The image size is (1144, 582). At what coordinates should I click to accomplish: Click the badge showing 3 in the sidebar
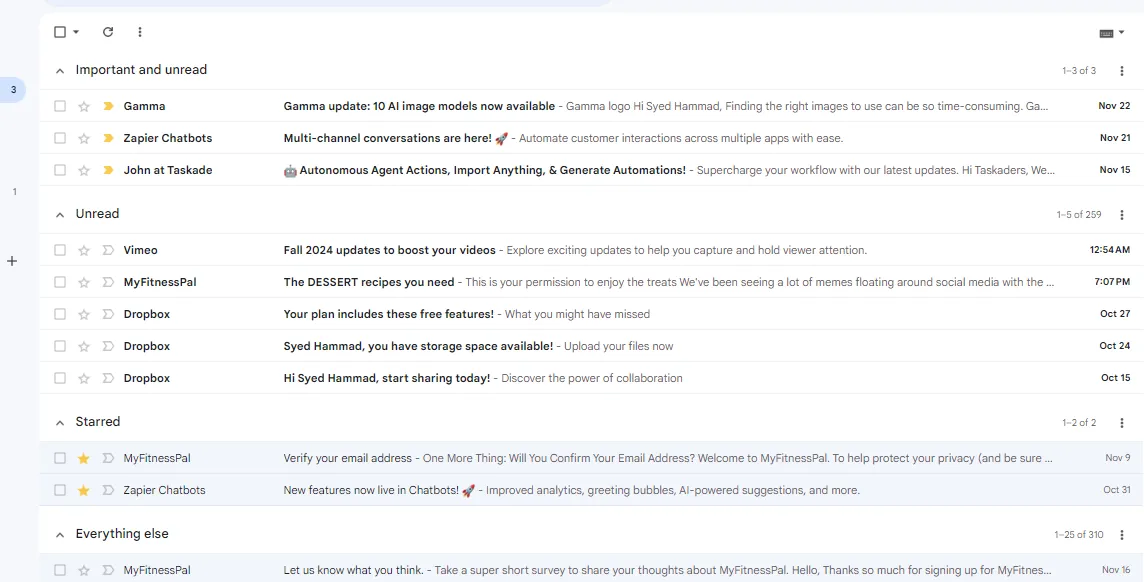click(x=13, y=89)
